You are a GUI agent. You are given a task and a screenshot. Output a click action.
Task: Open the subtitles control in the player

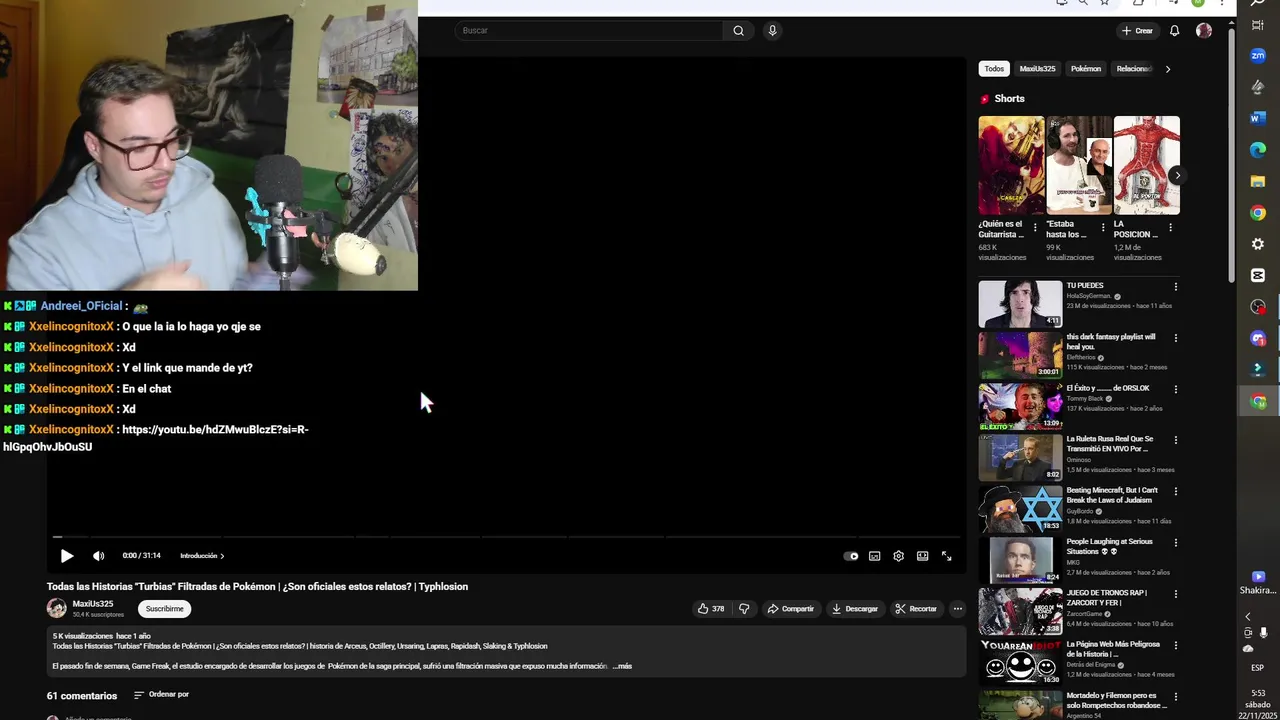click(x=874, y=556)
